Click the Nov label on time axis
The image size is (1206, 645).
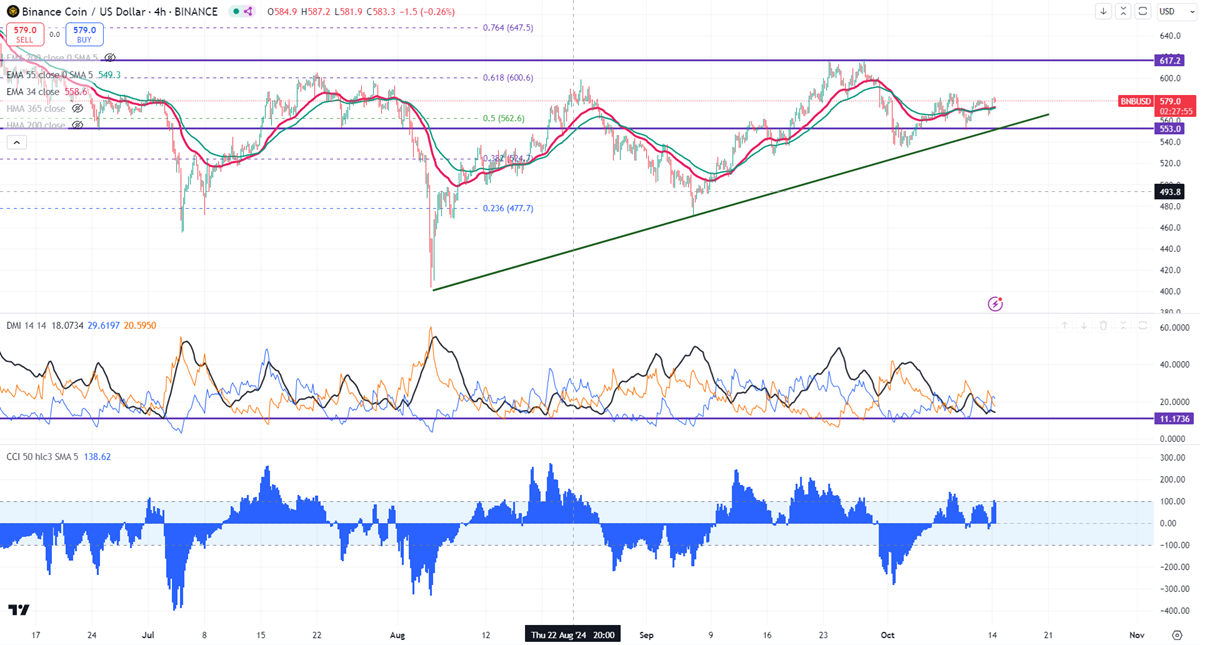pos(1137,634)
